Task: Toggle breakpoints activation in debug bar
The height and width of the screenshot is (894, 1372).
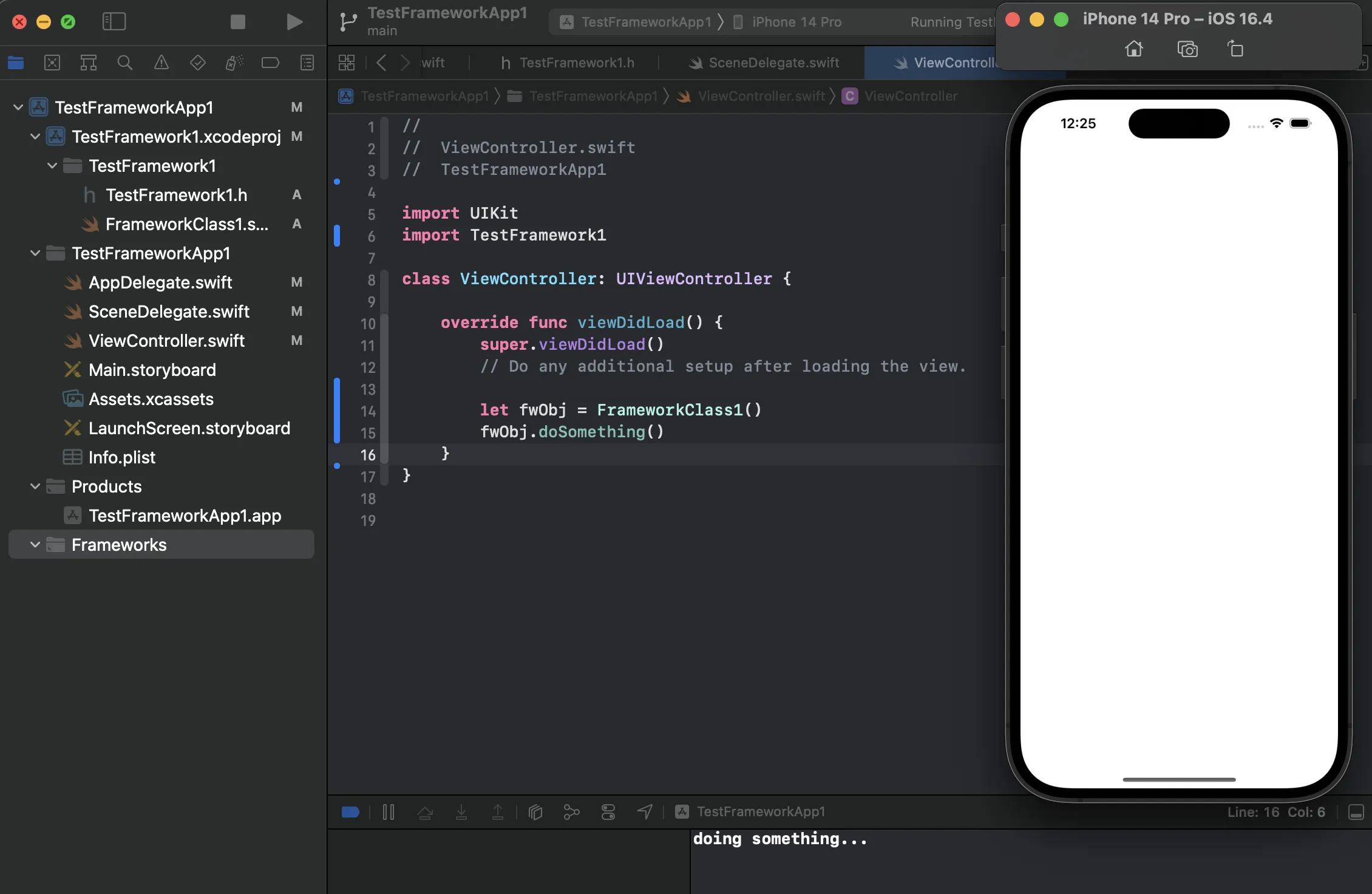Action: coord(350,812)
